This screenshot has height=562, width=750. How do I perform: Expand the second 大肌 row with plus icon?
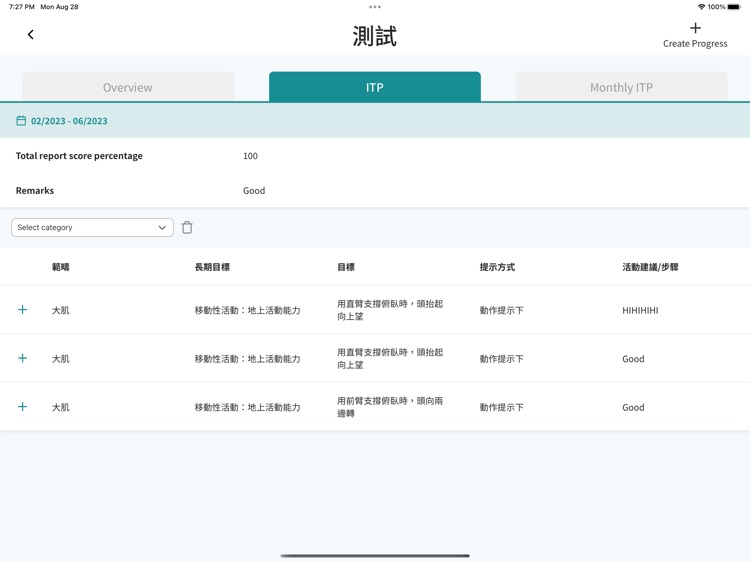(22, 358)
